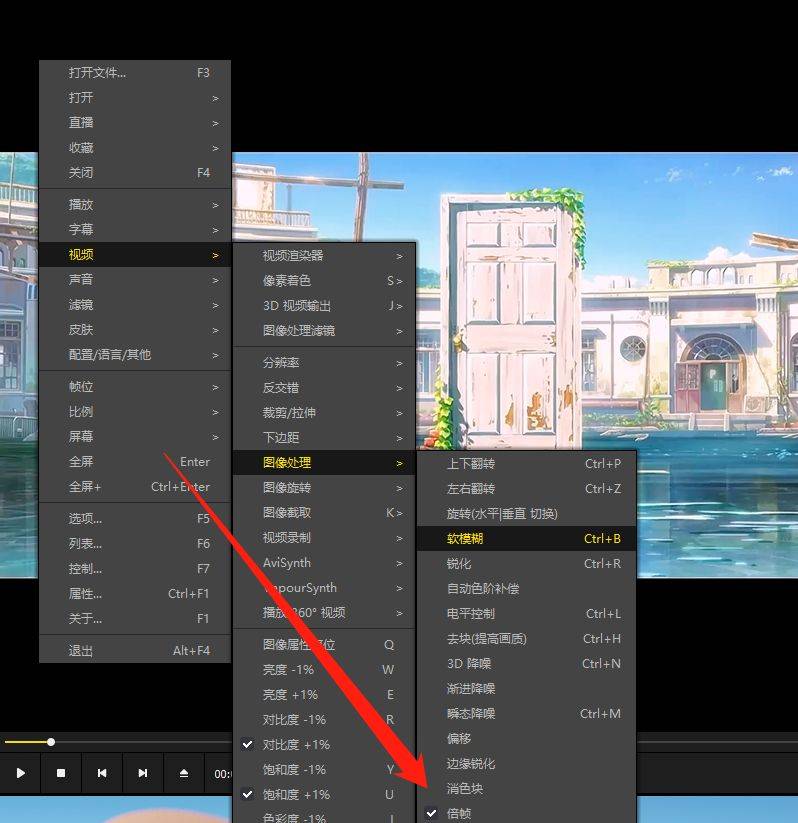Open 属性... Ctrl+F1 item
Image resolution: width=798 pixels, height=823 pixels.
point(135,594)
